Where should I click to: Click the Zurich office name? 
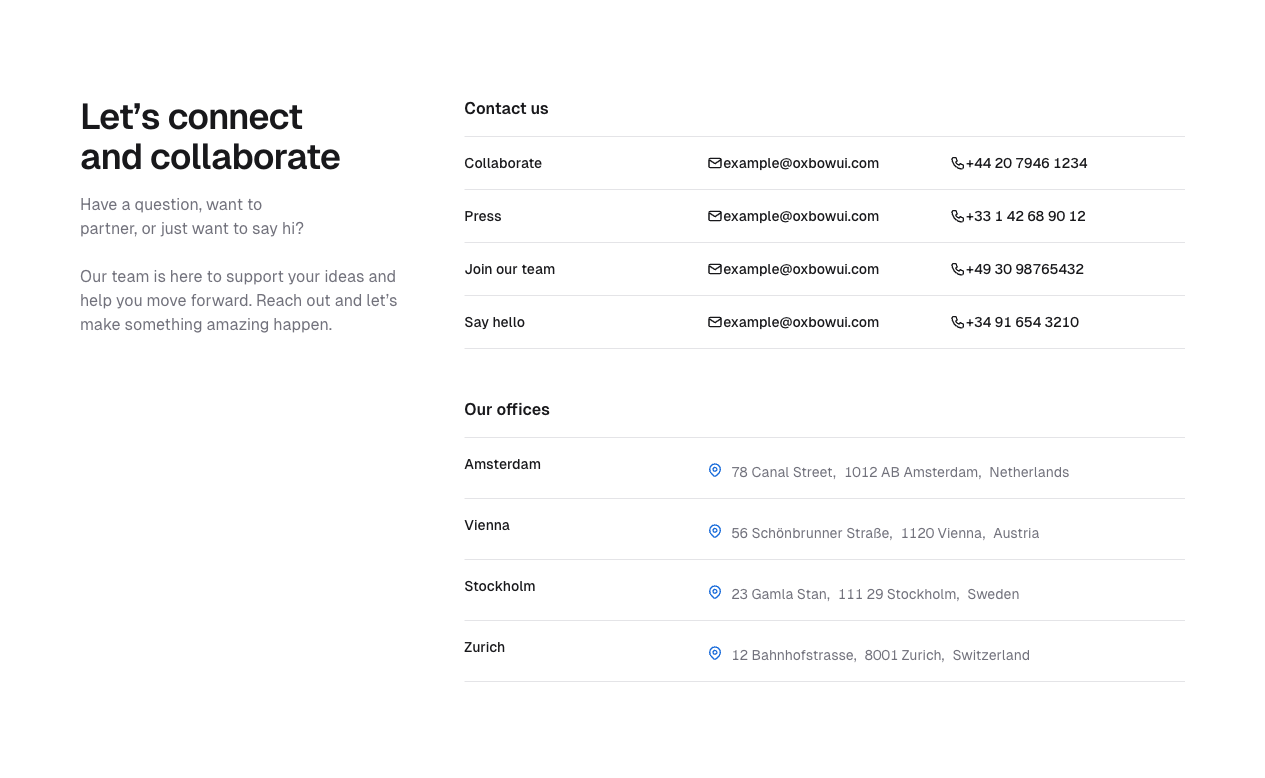[484, 647]
